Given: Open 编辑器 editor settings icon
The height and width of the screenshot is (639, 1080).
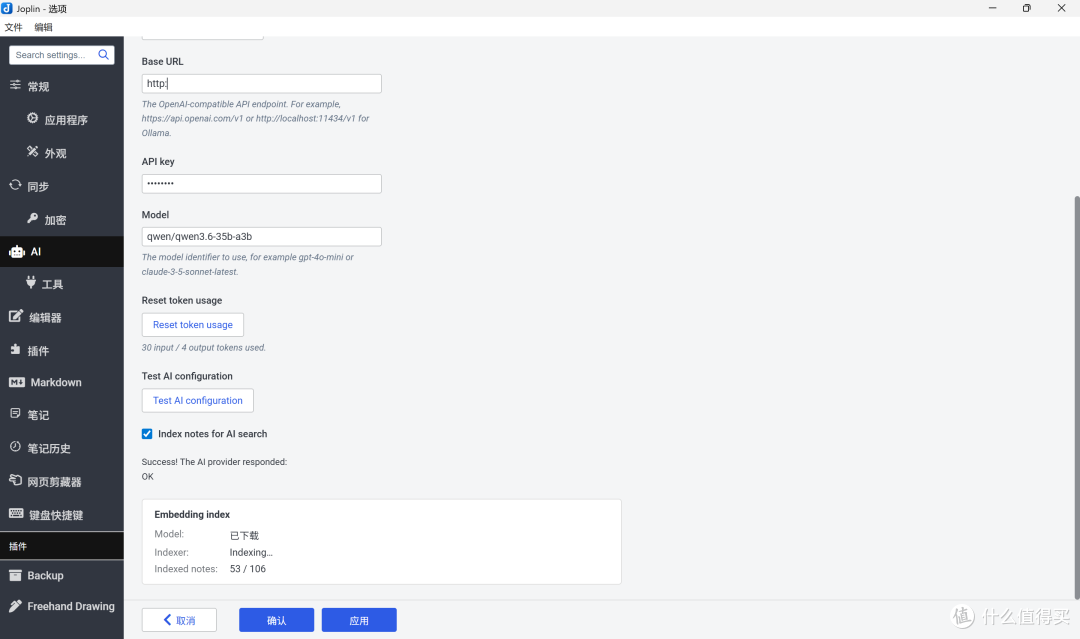Looking at the screenshot, I should pos(16,316).
